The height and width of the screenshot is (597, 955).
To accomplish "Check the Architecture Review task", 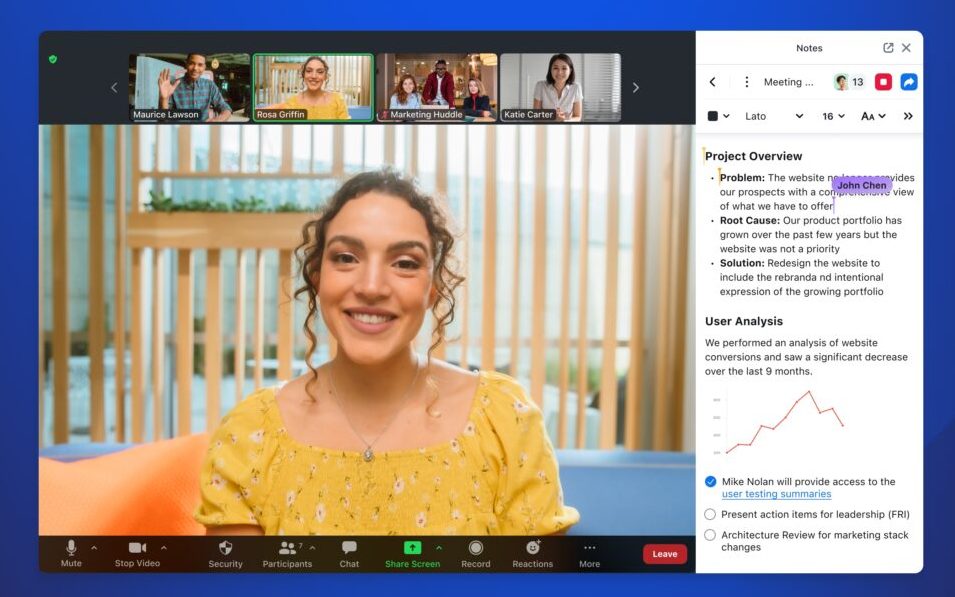I will coord(710,535).
